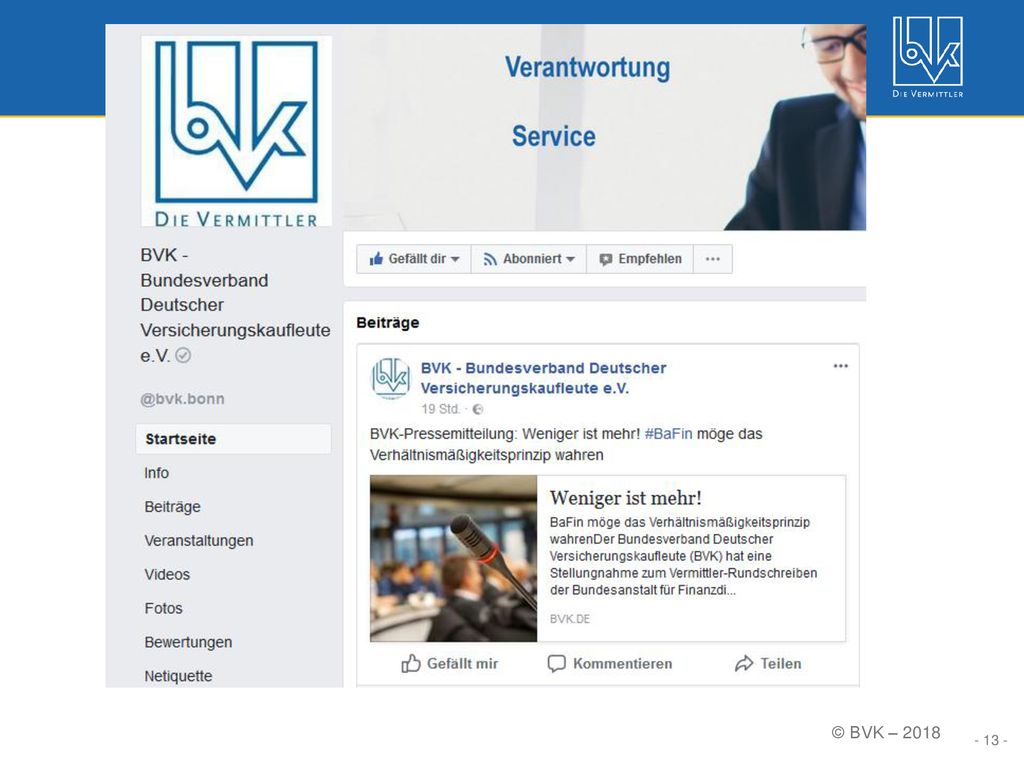The image size is (1024, 768).
Task: Click the thumbs-up Gefällt mir icon
Action: click(x=411, y=664)
